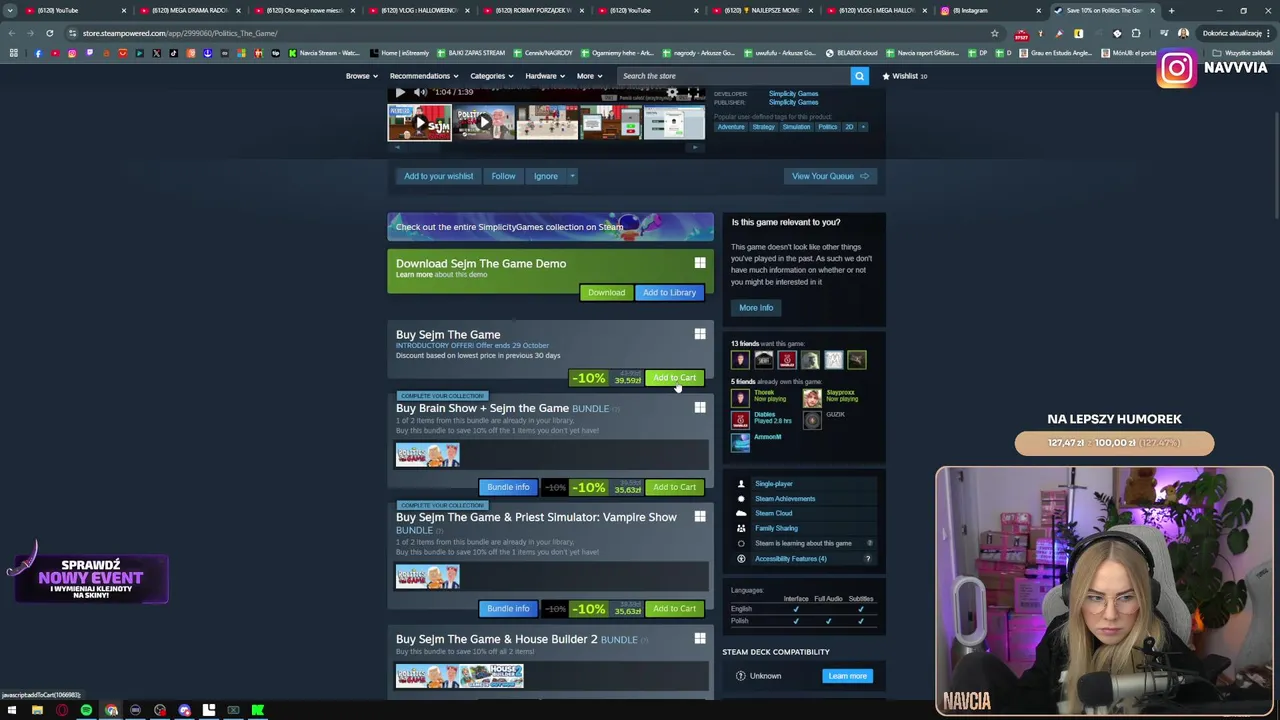Bookmark this page star icon
The height and width of the screenshot is (720, 1280).
click(994, 33)
